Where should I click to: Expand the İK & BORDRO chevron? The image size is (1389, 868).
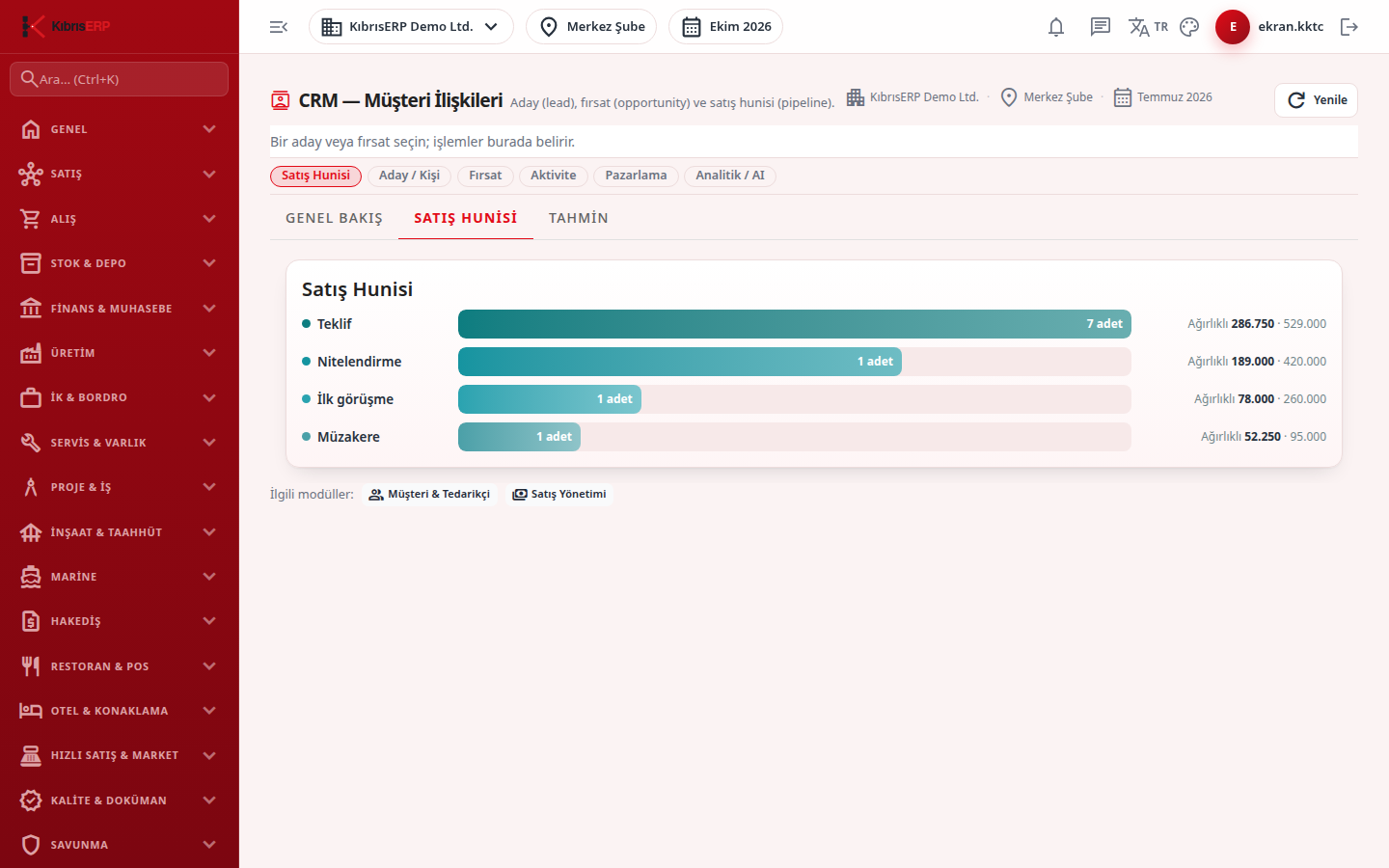pos(209,397)
